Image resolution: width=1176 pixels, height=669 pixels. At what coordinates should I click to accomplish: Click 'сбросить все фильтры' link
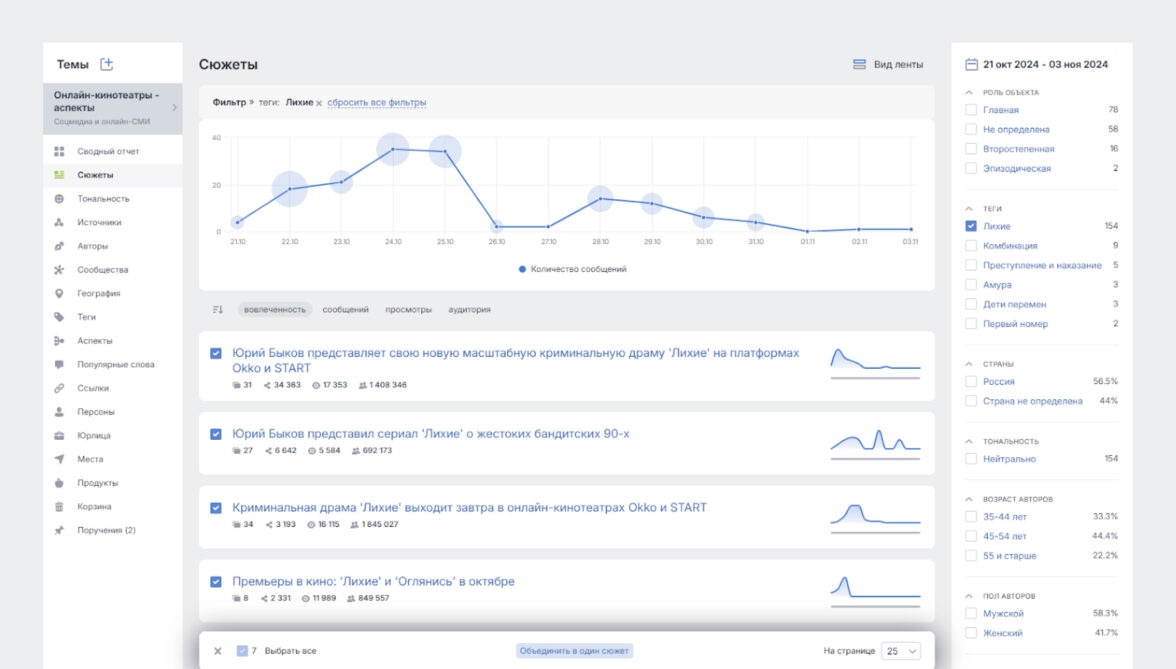coord(376,103)
